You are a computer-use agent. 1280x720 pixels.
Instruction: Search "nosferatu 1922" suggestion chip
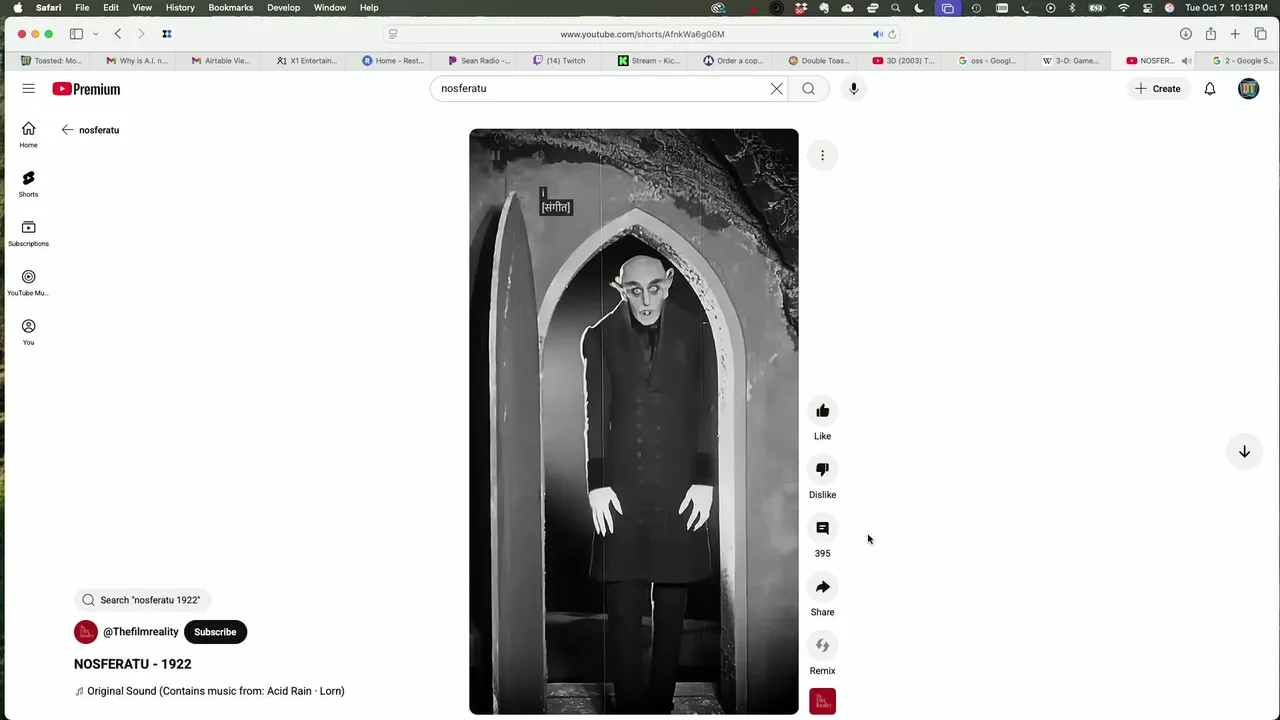[x=141, y=600]
